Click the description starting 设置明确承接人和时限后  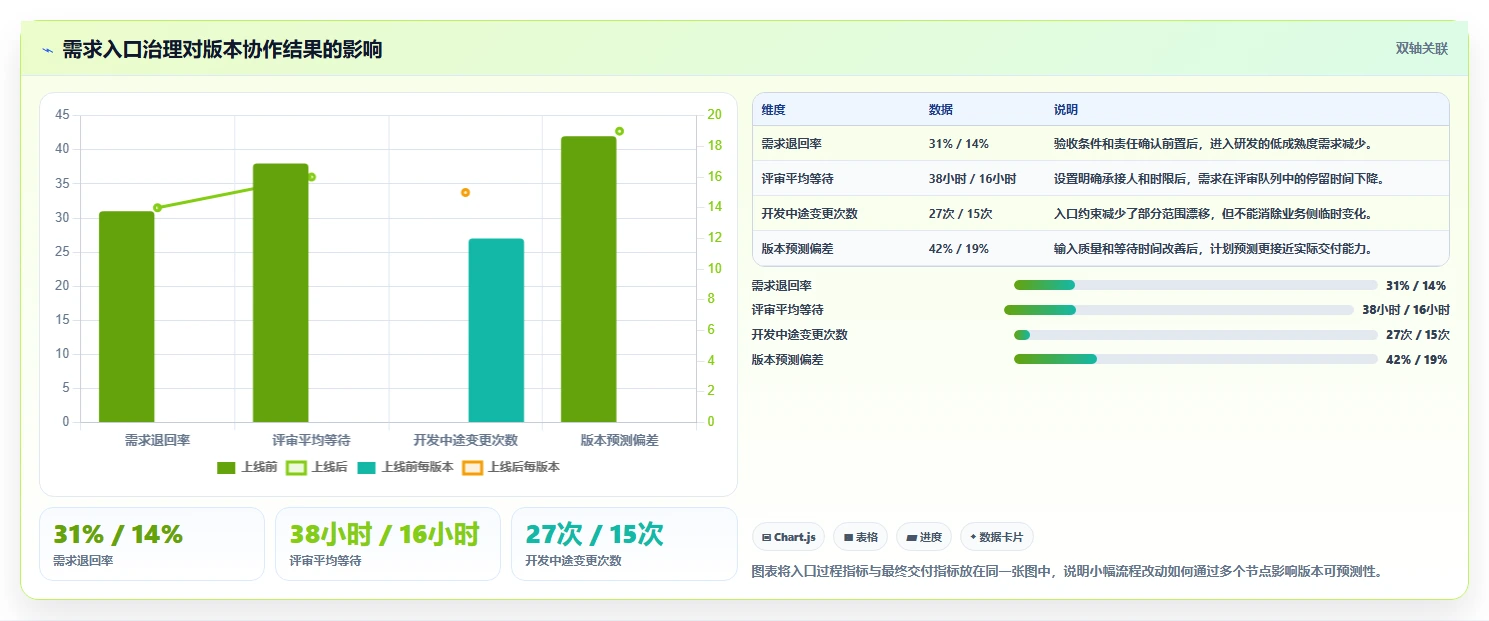coord(1219,179)
